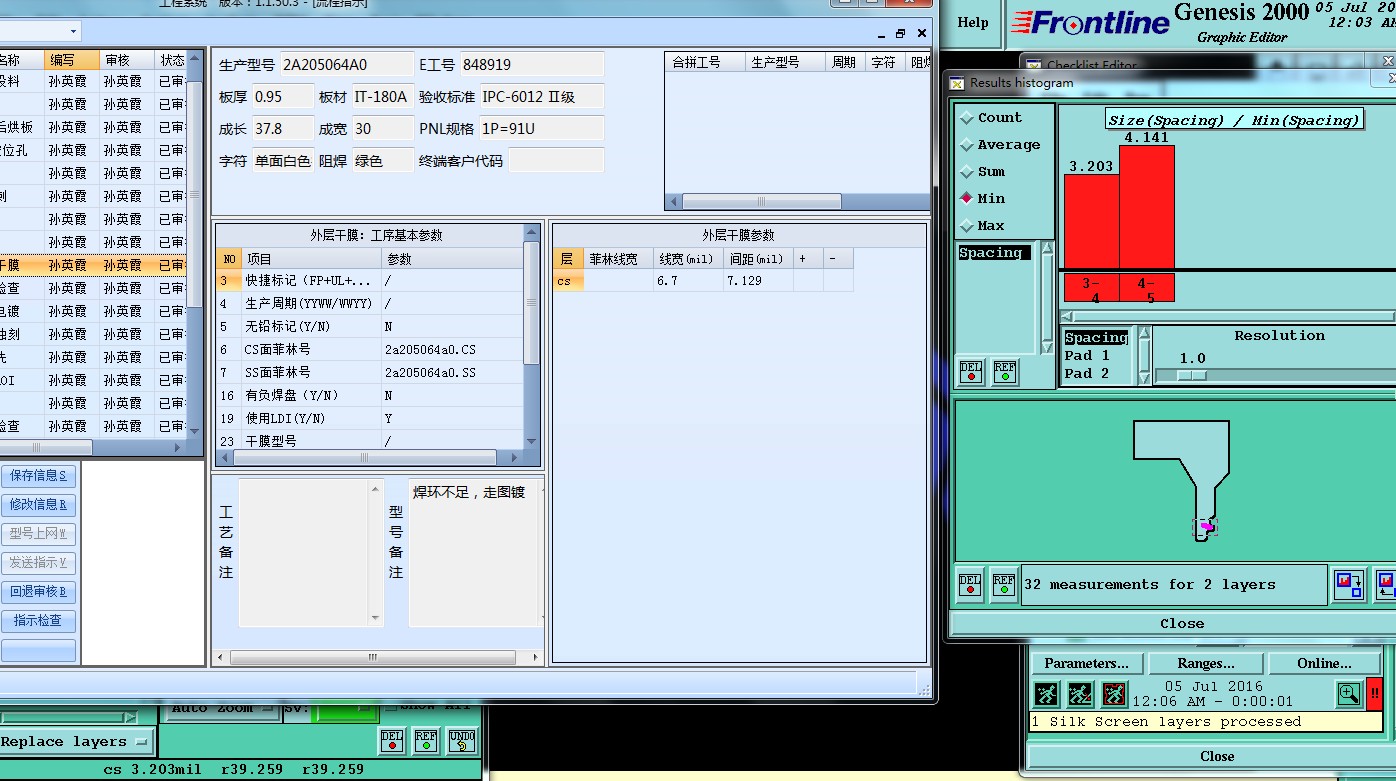
Task: Click 线宽(mil) column header
Action: click(688, 258)
